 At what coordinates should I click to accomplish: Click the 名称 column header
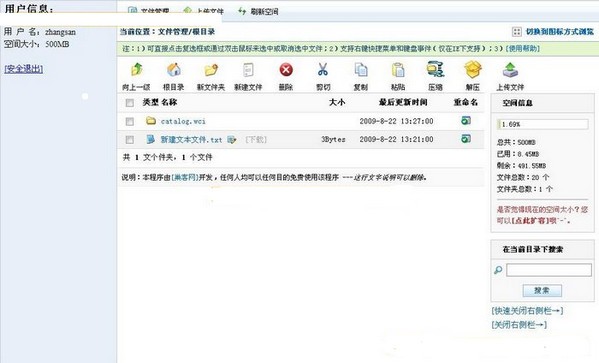(x=169, y=102)
